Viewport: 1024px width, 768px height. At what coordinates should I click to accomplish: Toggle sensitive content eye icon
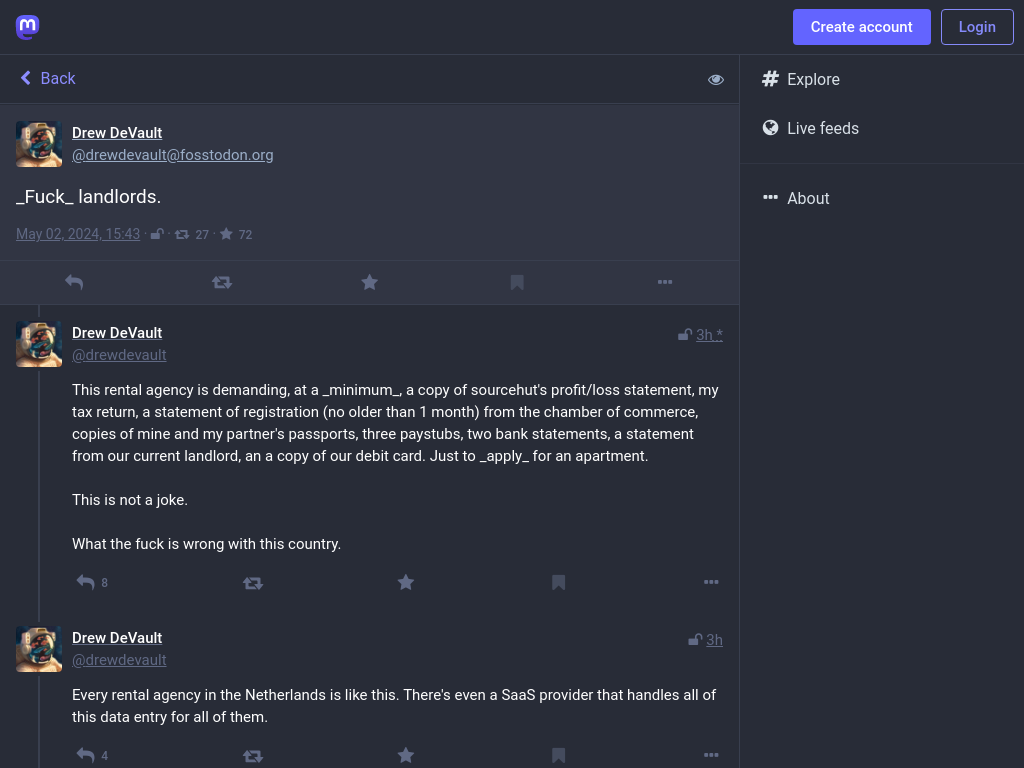coord(716,79)
